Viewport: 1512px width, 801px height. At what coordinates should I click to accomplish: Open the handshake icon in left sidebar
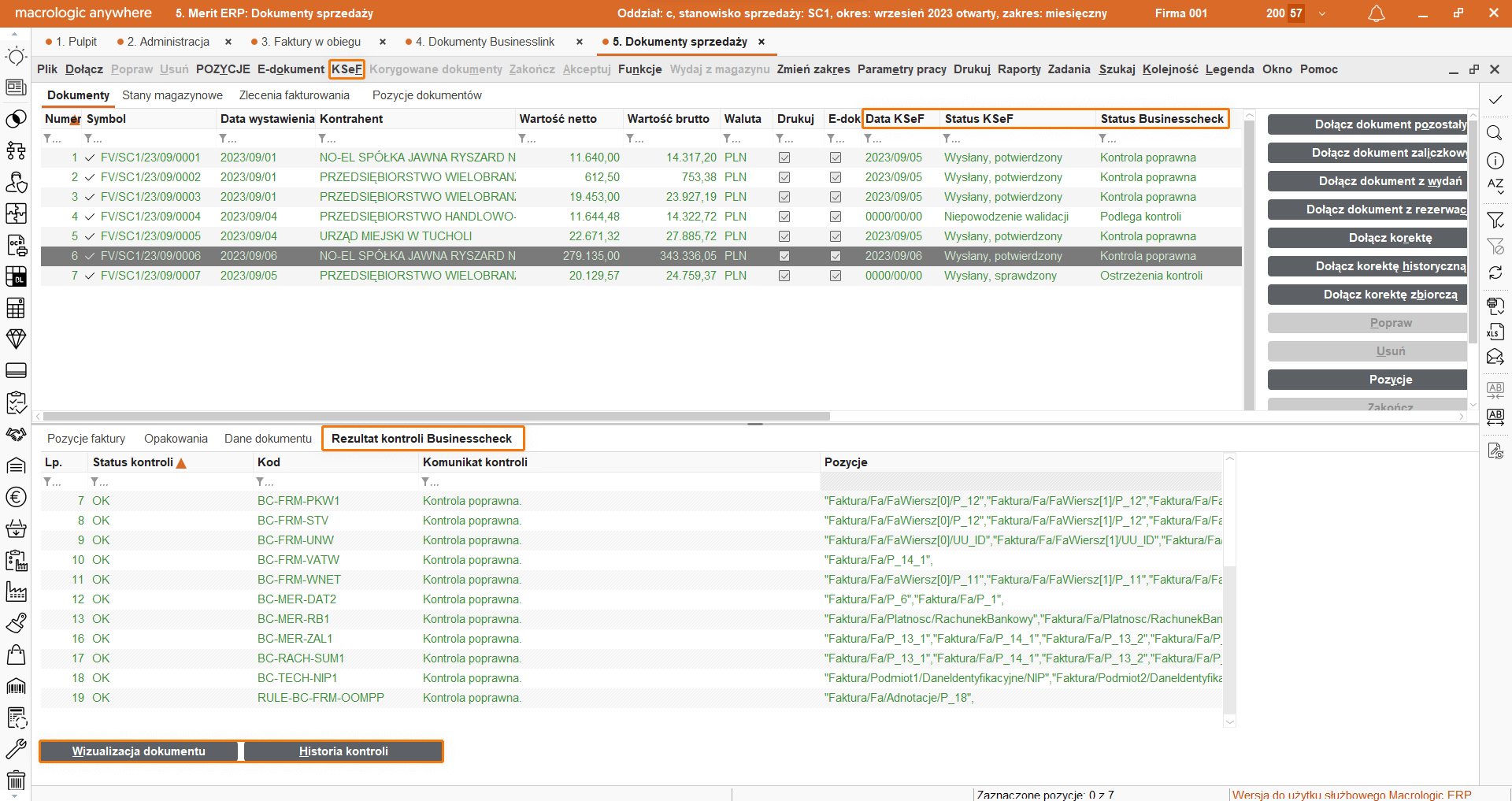[x=16, y=434]
